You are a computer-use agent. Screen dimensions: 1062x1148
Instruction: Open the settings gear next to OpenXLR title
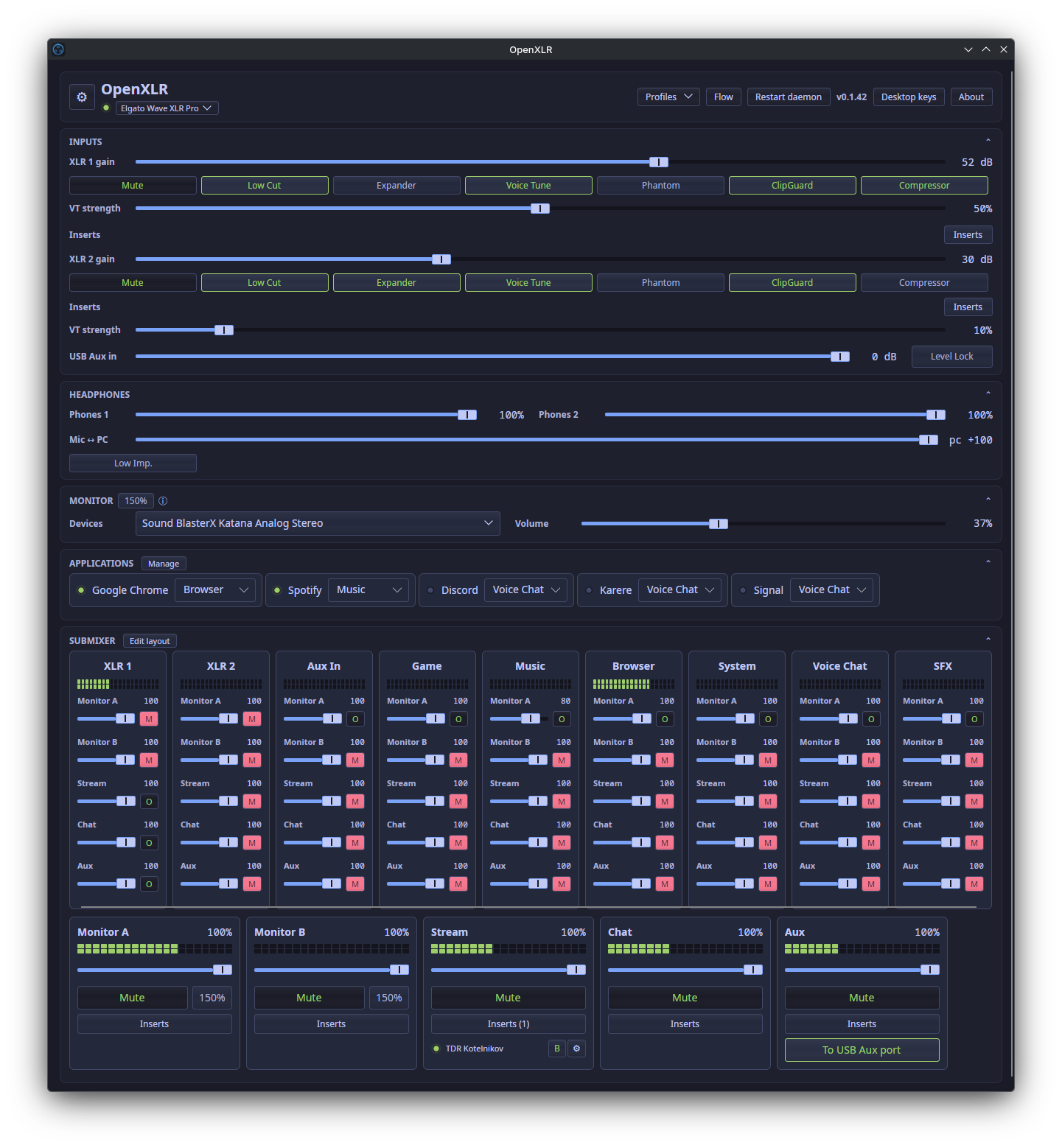pos(82,97)
